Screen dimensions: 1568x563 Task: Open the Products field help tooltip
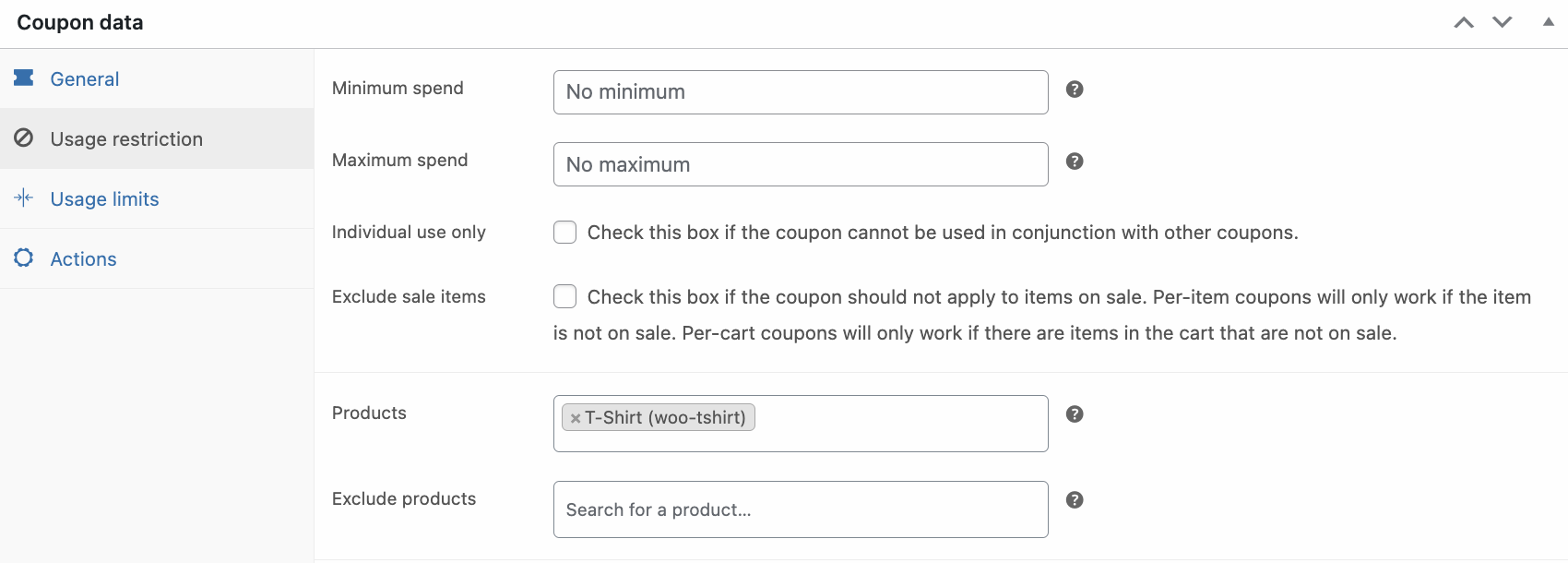pos(1075,414)
